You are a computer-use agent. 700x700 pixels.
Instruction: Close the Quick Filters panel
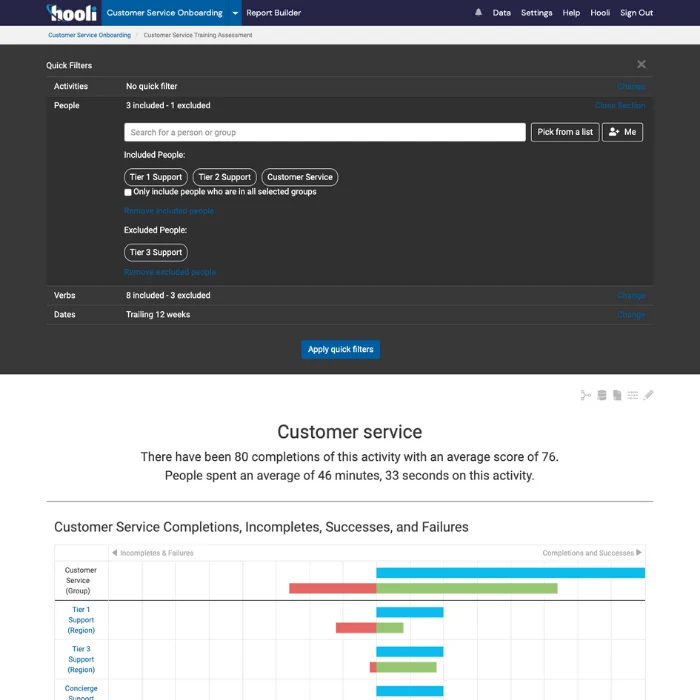coord(641,64)
